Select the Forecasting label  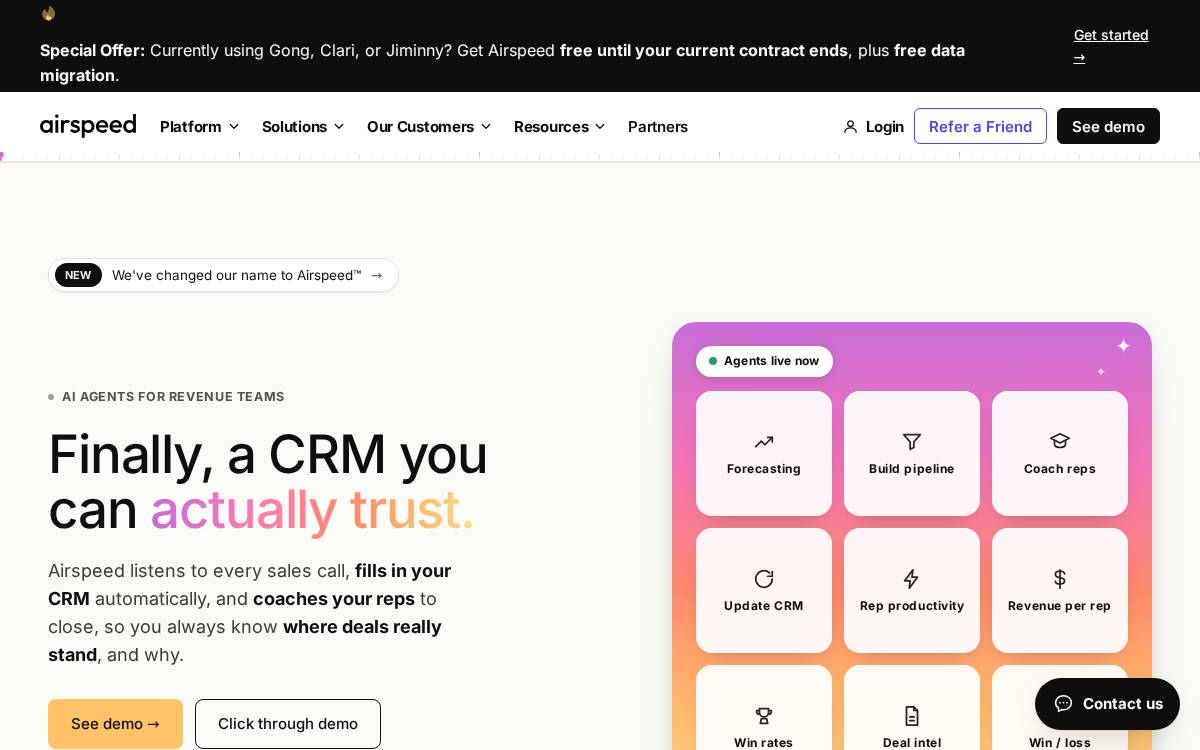point(764,469)
